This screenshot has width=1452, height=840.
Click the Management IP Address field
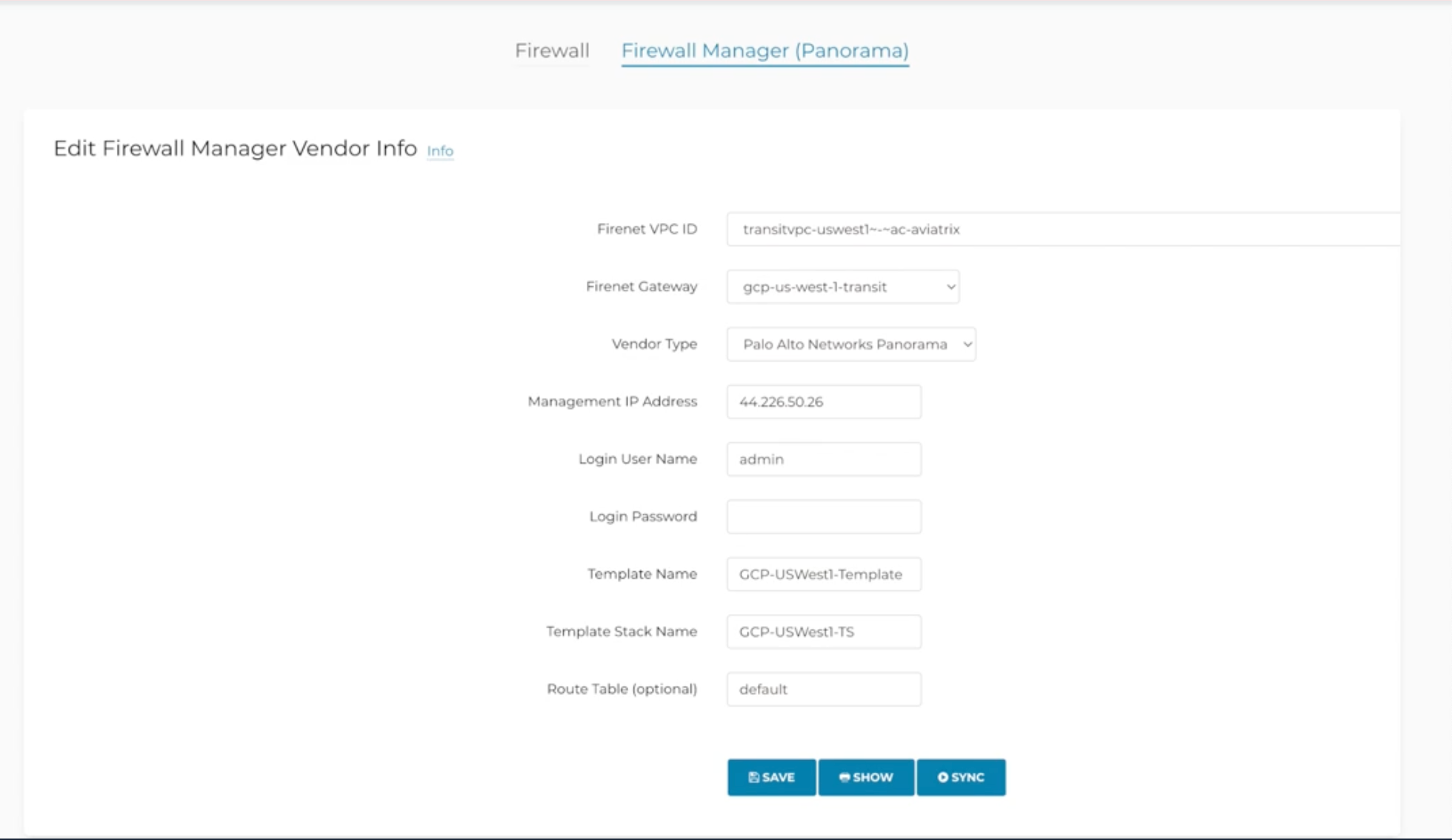click(823, 401)
